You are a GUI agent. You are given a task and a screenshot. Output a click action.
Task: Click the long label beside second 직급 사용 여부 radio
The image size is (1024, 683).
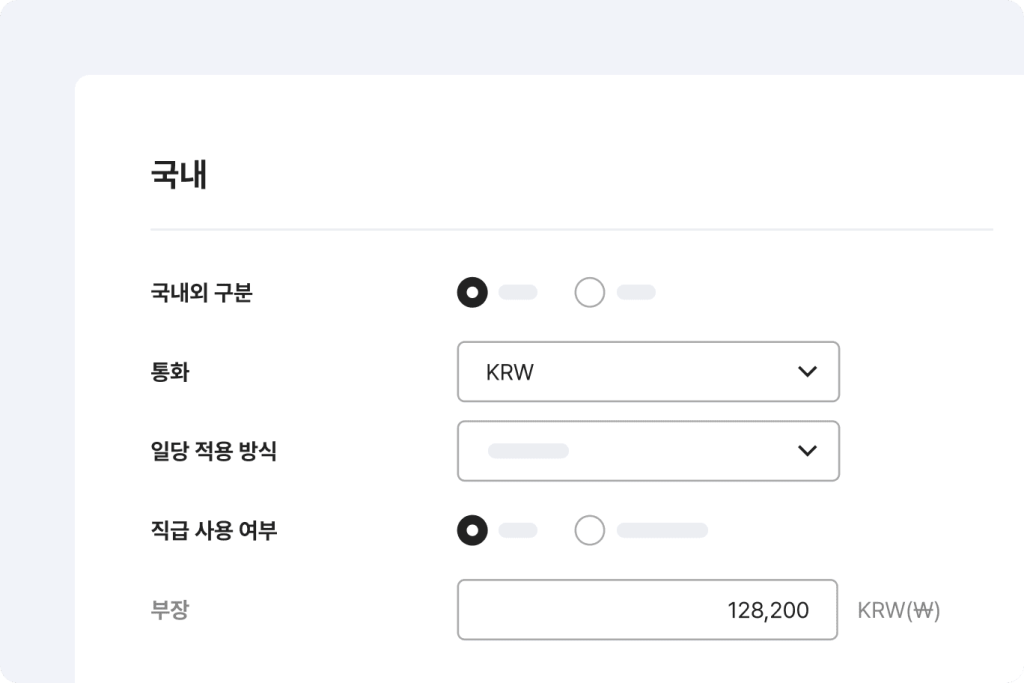coord(662,531)
